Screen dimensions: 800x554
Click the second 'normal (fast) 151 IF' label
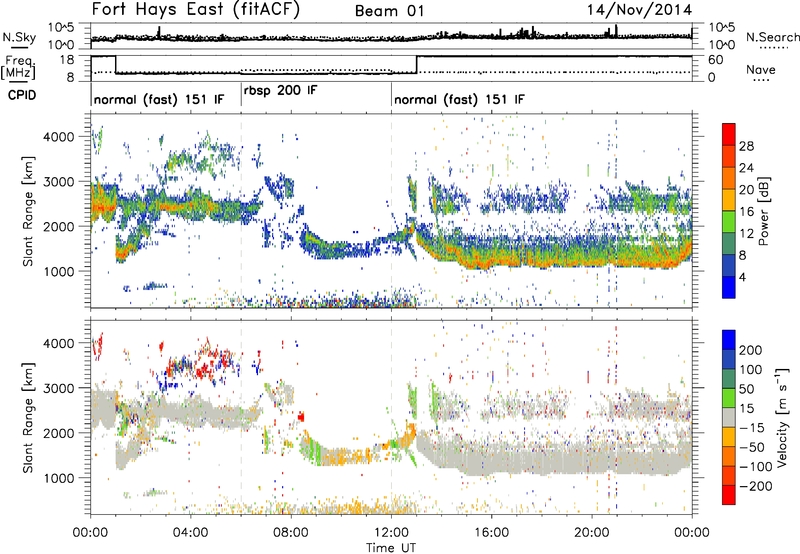click(x=459, y=99)
